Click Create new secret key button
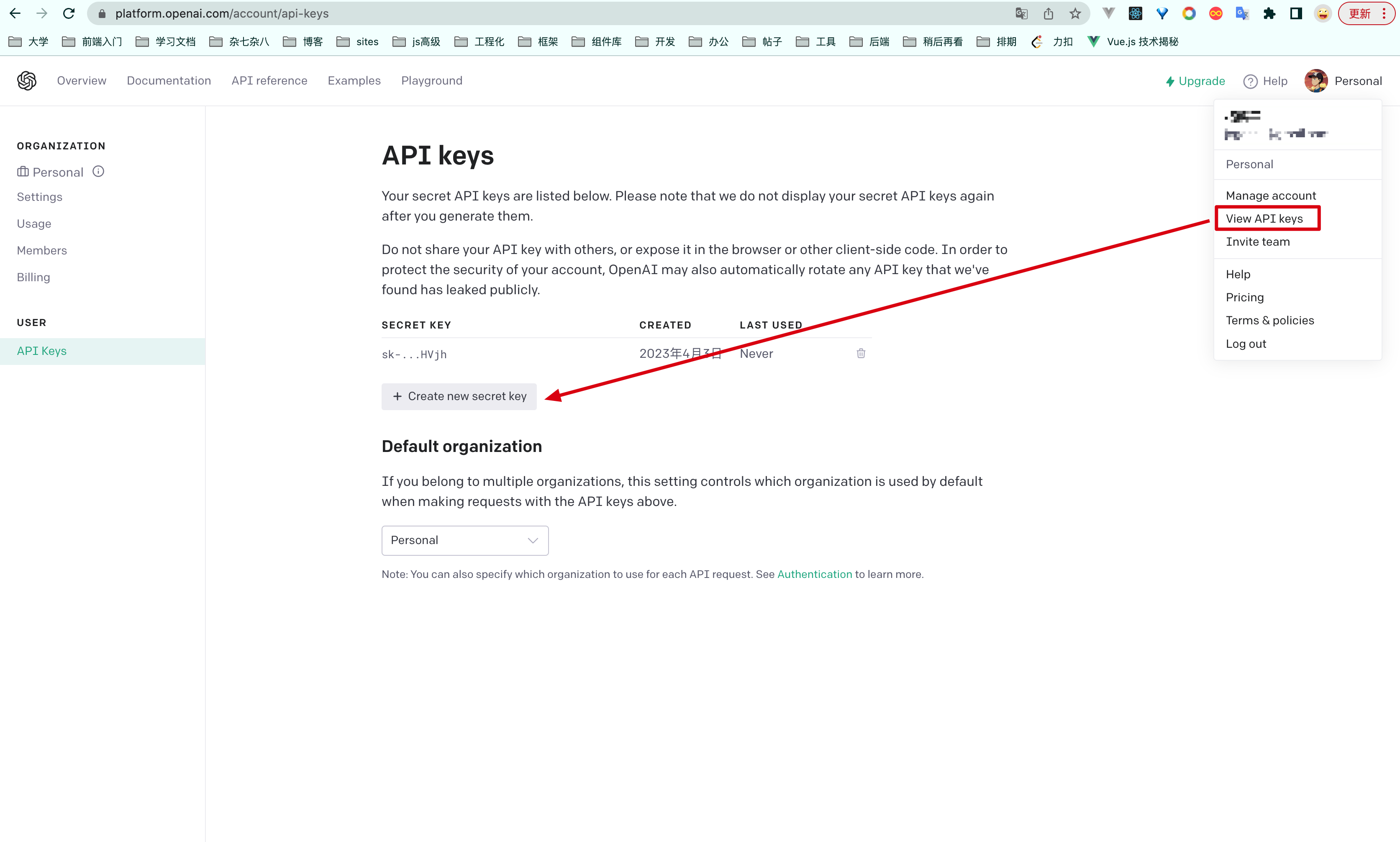The height and width of the screenshot is (842, 1400). coord(459,396)
